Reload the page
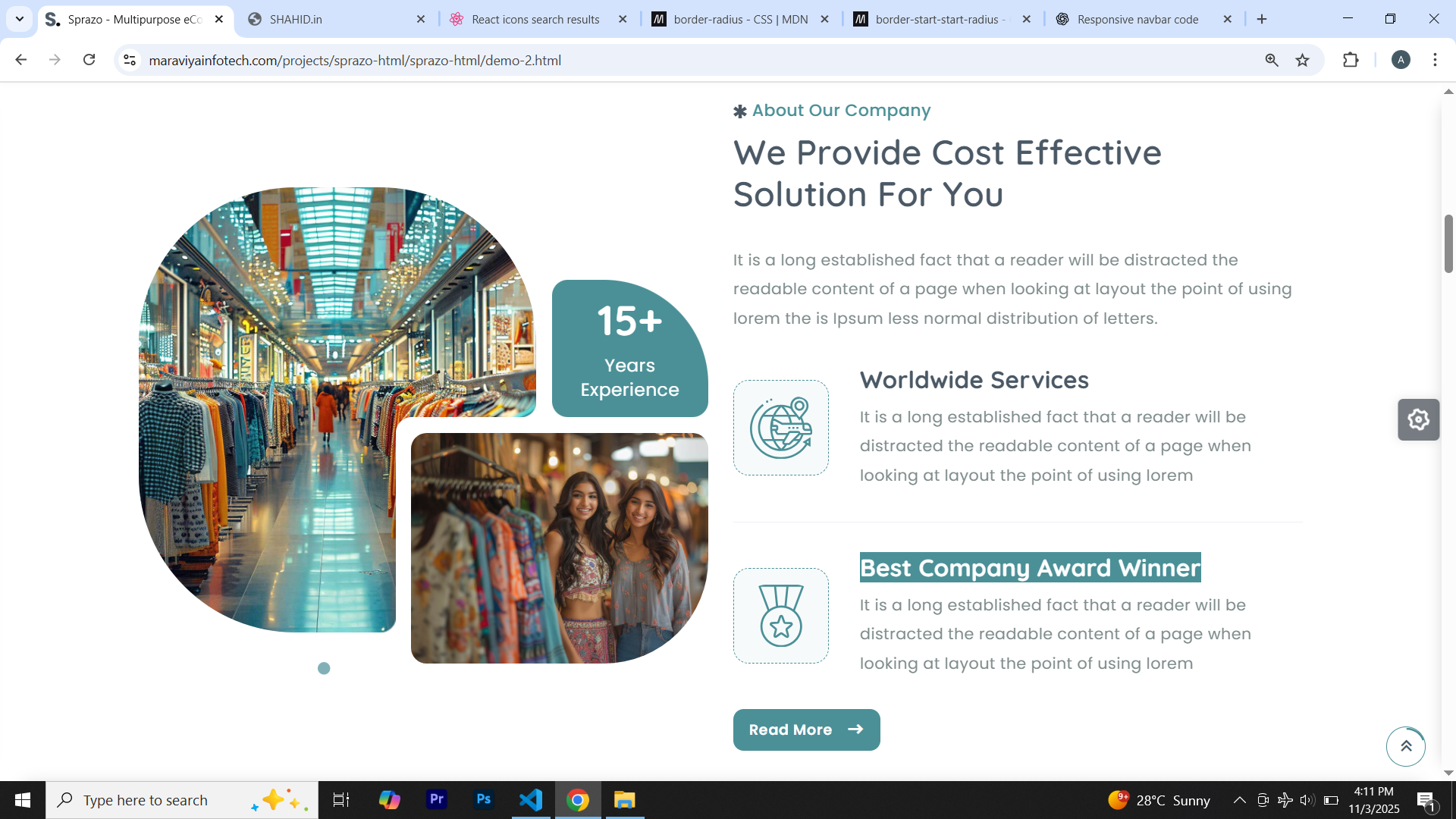 (x=89, y=60)
